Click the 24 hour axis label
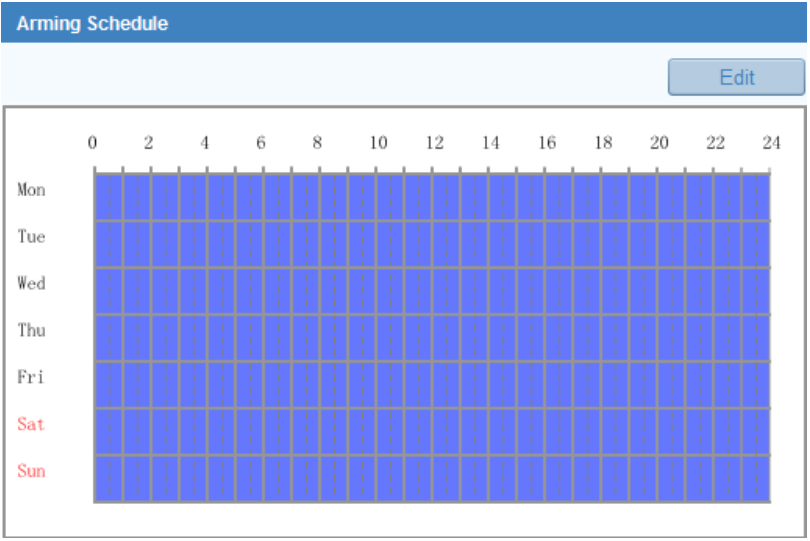The image size is (810, 541). tap(771, 143)
